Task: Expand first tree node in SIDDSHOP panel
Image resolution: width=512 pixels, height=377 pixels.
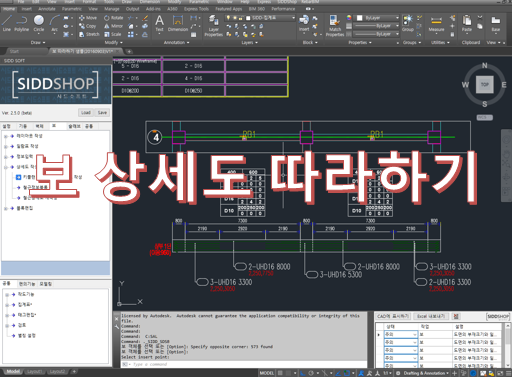Action: click(x=6, y=136)
